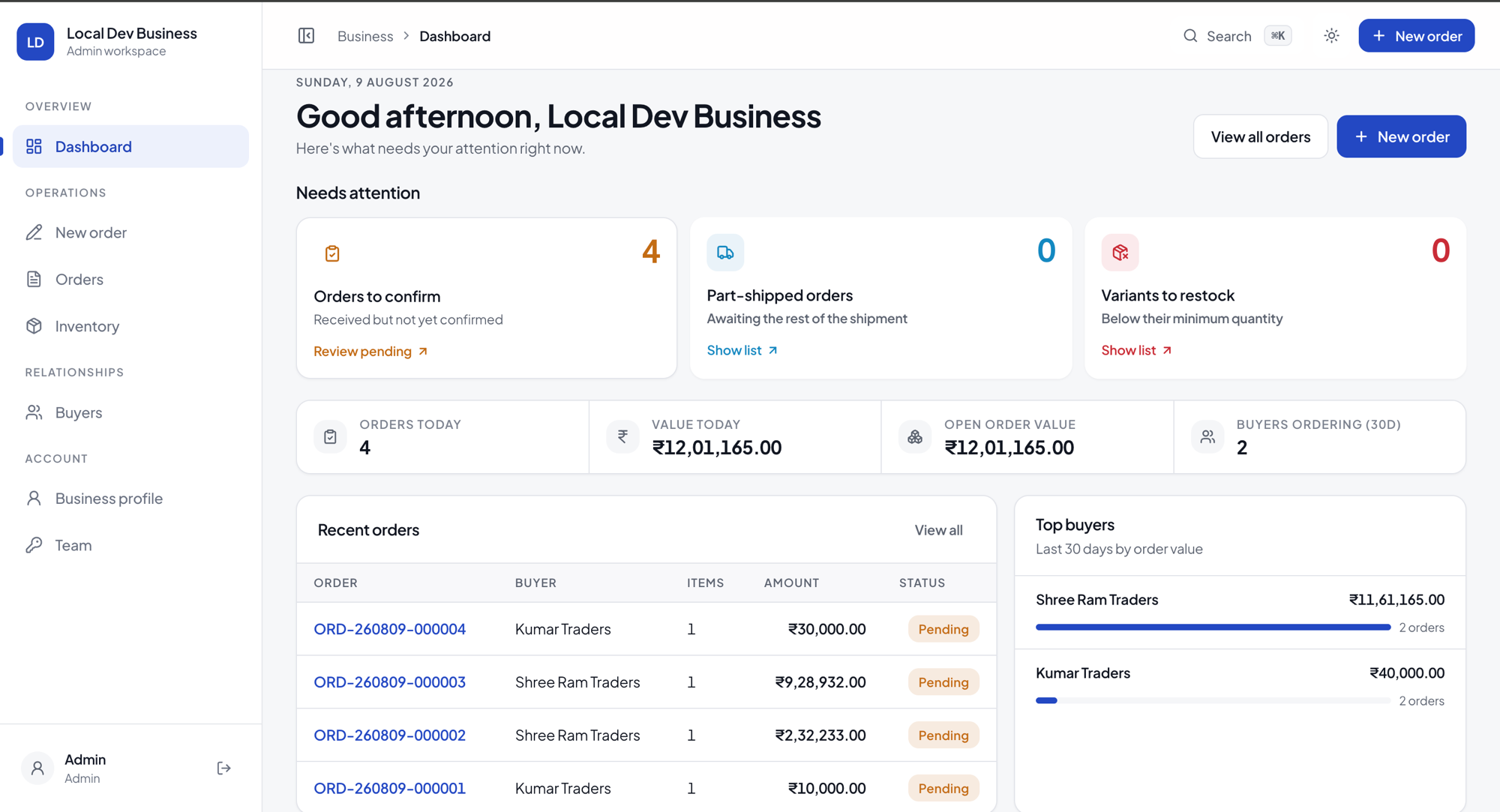Click the Shree Ram Traders progress bar
Viewport: 1500px width, 812px height.
[1213, 628]
